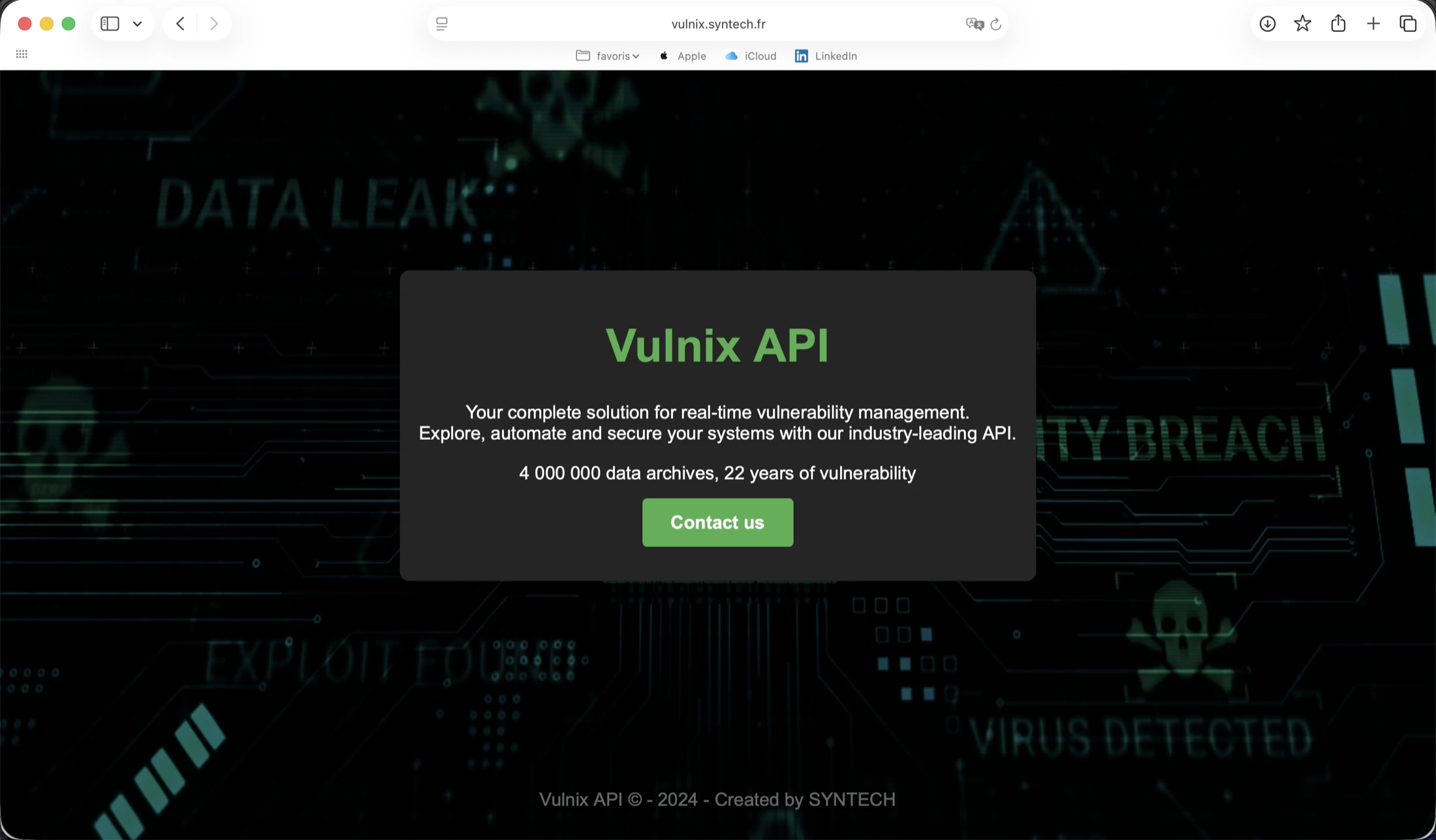Go forward with the forward arrow

tap(213, 24)
